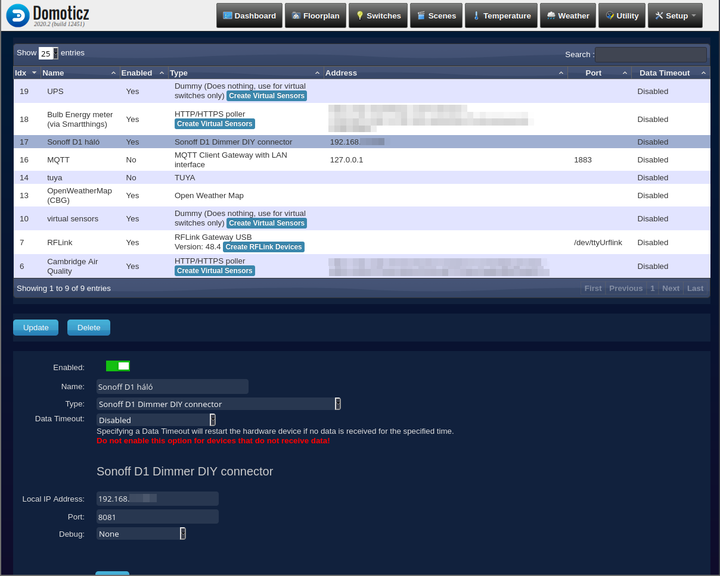
Task: Open the Weather page
Action: [x=567, y=16]
